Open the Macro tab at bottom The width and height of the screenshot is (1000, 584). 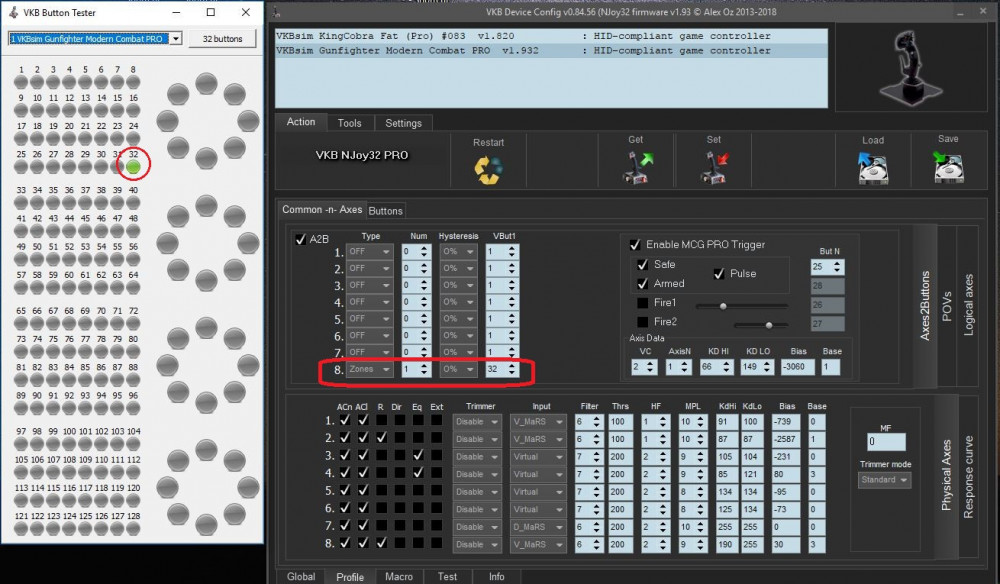tap(399, 577)
